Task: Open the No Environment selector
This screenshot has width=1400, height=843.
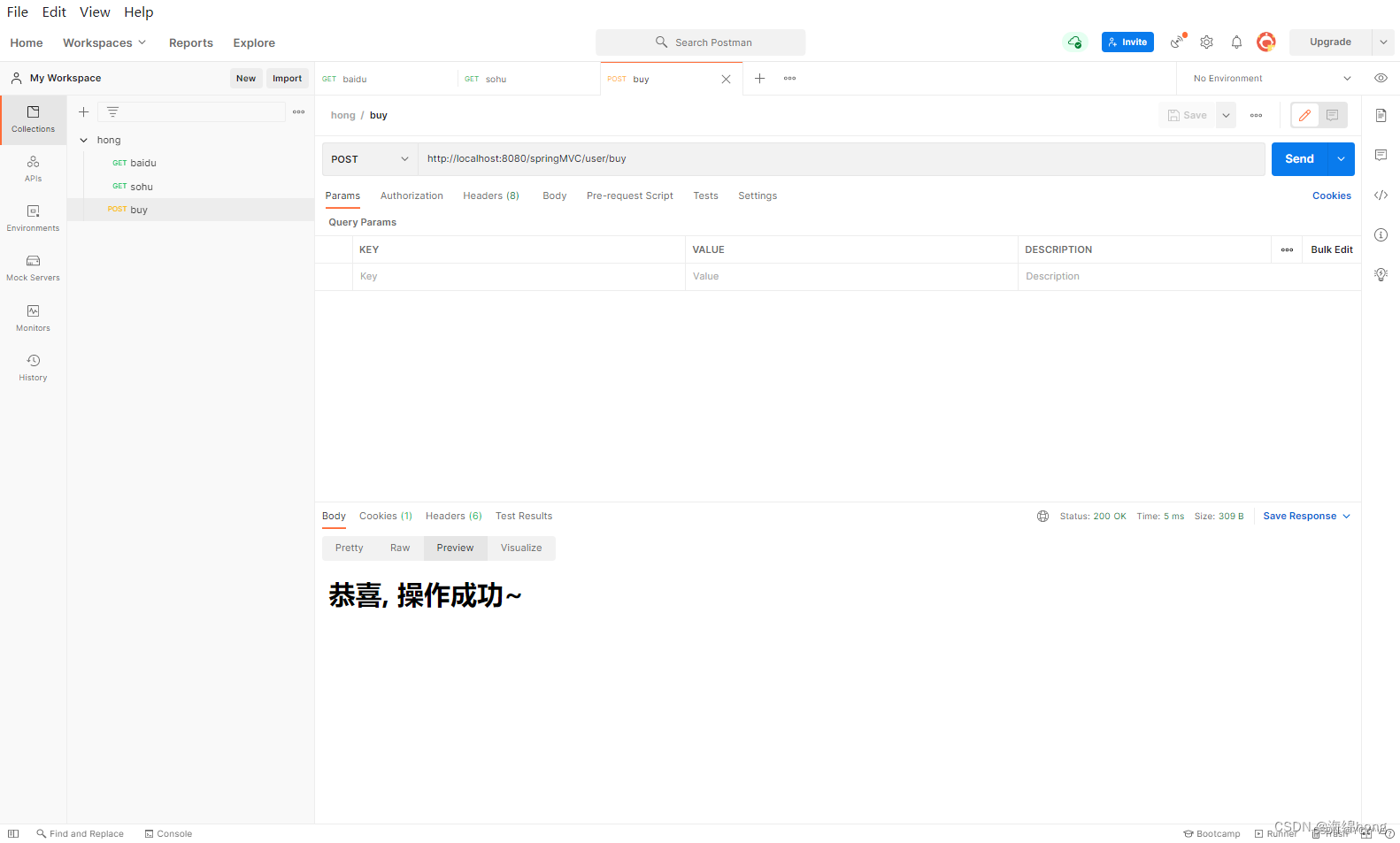Action: pos(1271,78)
